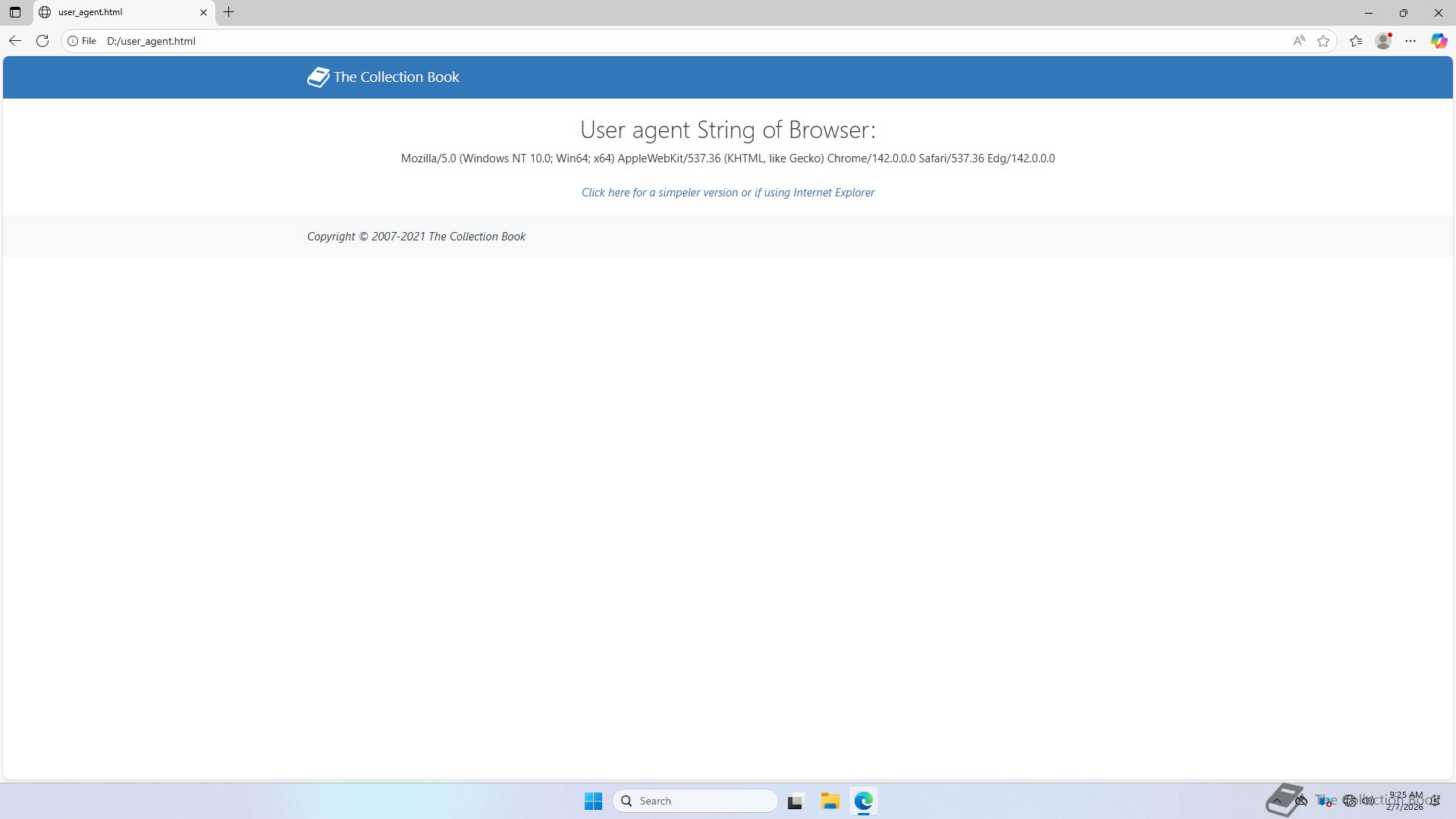Screen dimensions: 1456x819
Task: Open the Copilot sidebar icon
Action: pyautogui.click(x=1439, y=41)
